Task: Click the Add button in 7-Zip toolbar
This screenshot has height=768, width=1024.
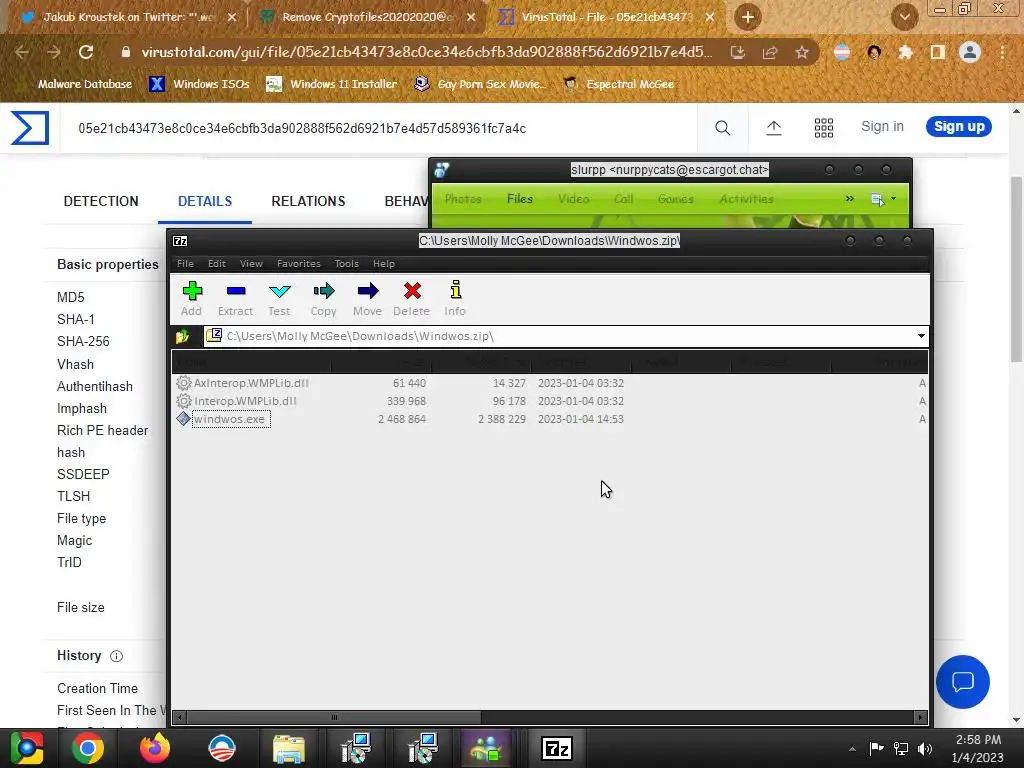Action: pyautogui.click(x=191, y=298)
